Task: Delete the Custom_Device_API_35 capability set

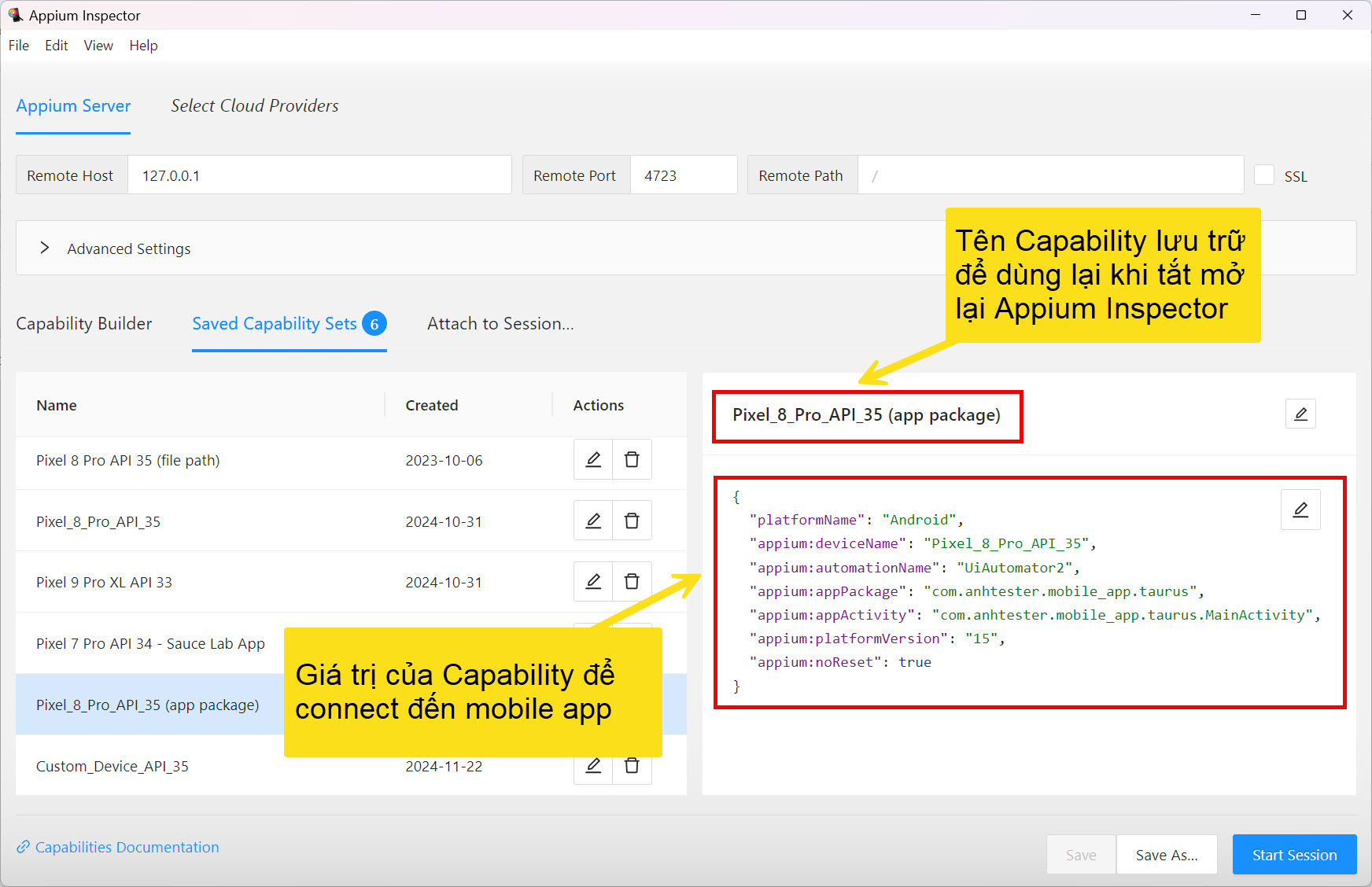Action: point(632,766)
